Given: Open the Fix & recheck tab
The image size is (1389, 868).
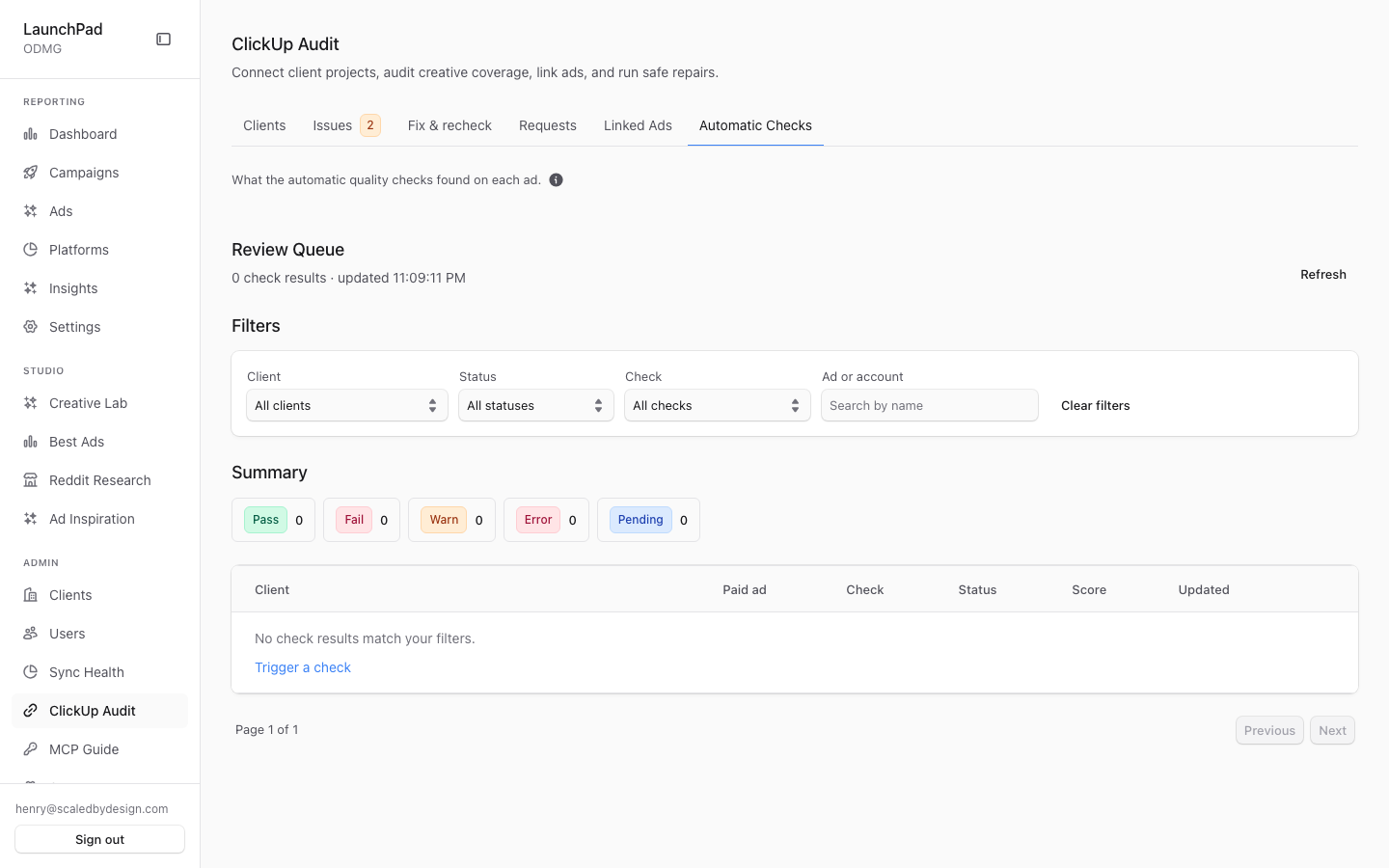Looking at the screenshot, I should tap(449, 125).
